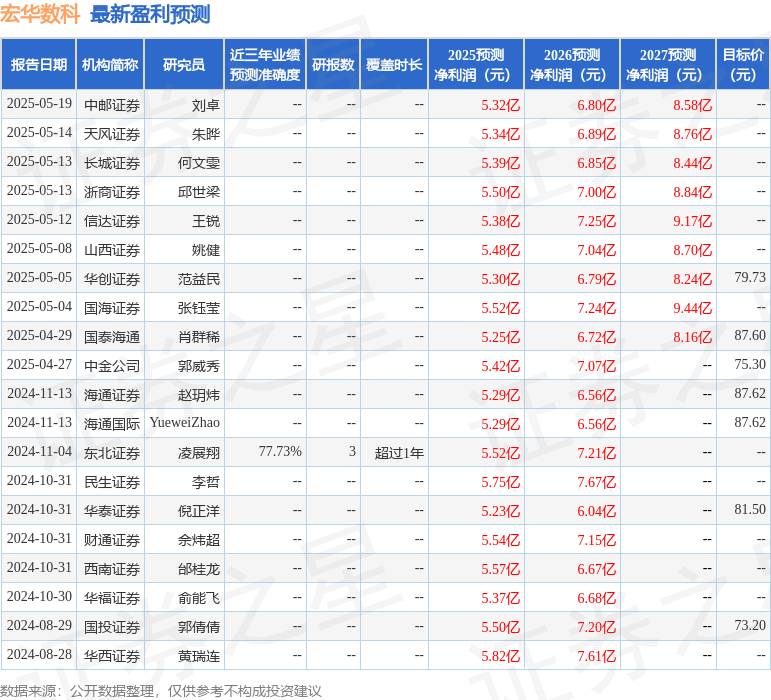The height and width of the screenshot is (700, 771).
Task: Click the 华泰证券 institution cell
Action: click(x=112, y=511)
